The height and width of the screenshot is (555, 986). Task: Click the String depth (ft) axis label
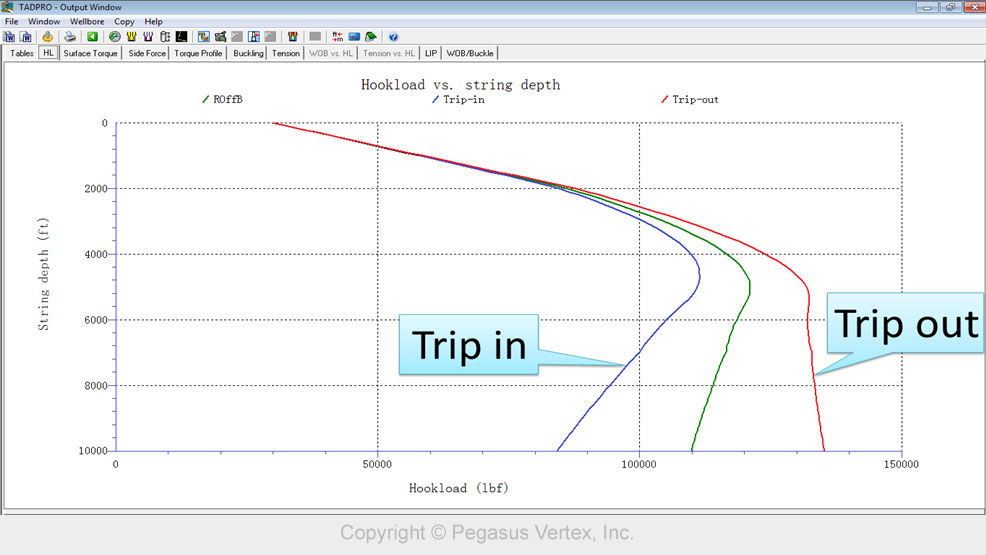[43, 274]
